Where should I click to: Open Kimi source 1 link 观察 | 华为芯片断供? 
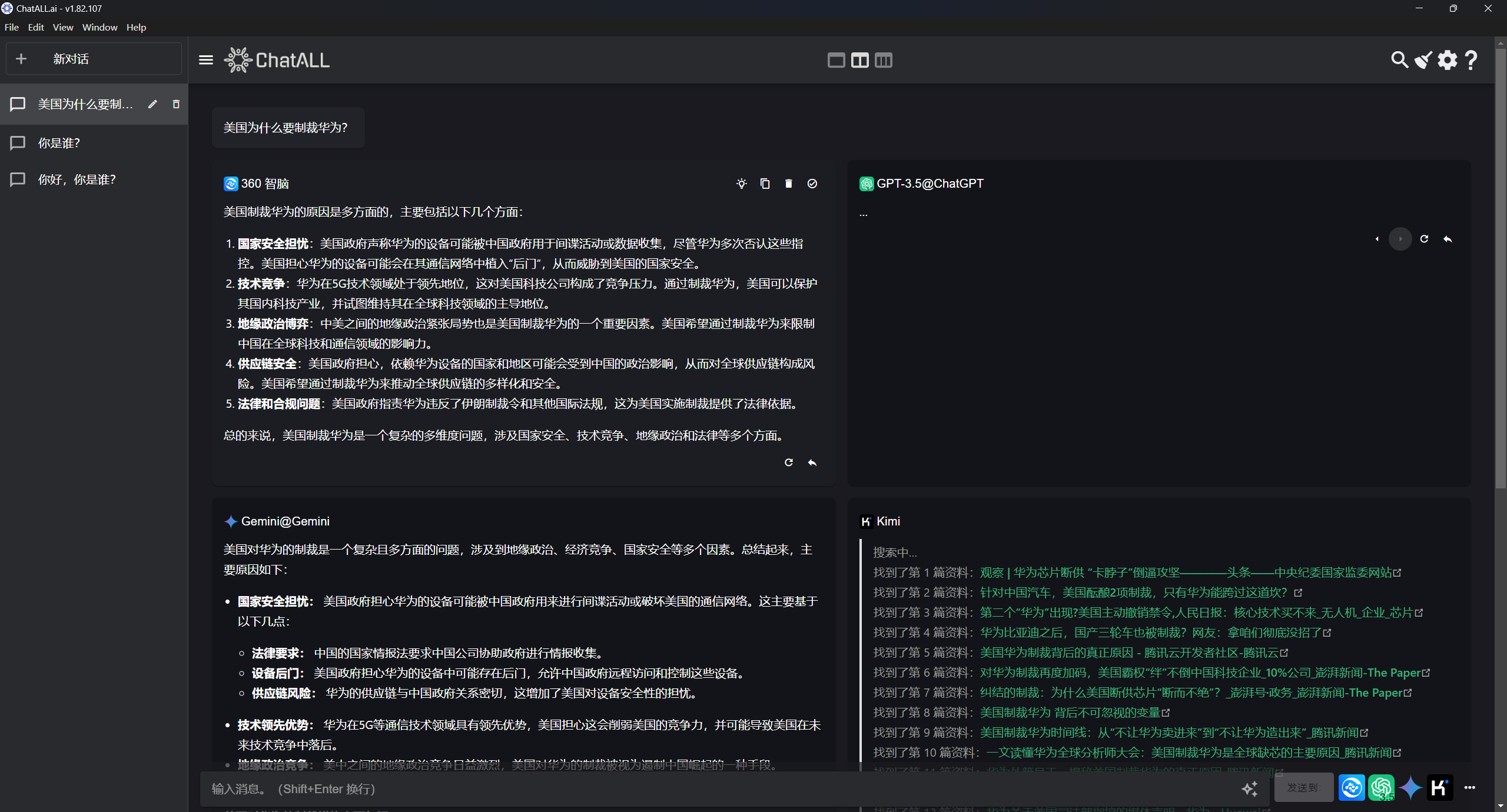pos(1190,573)
